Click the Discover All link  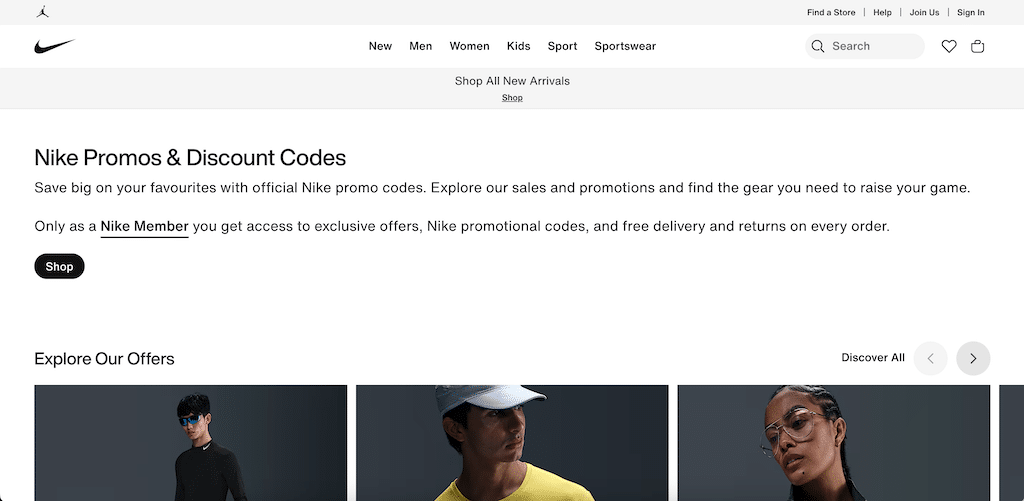873,358
